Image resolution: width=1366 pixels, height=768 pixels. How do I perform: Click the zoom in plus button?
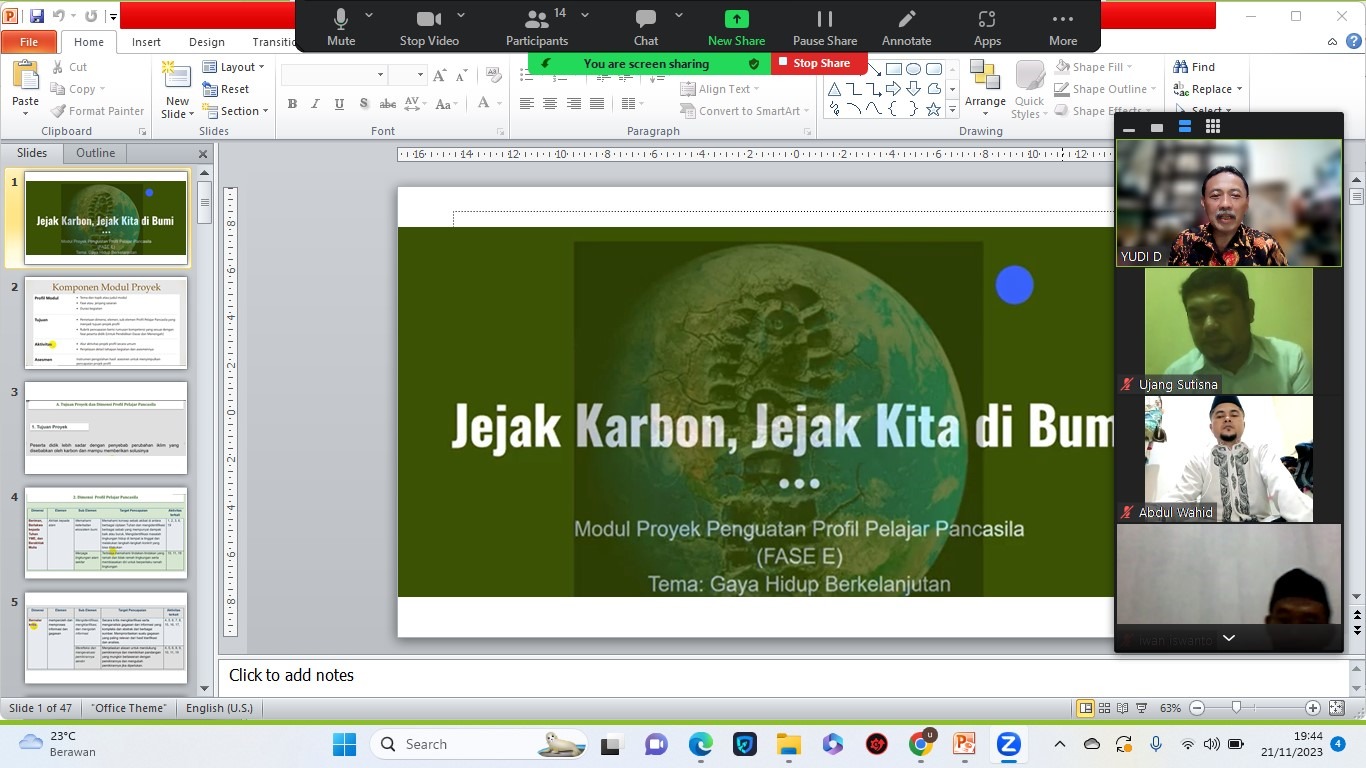point(1314,708)
